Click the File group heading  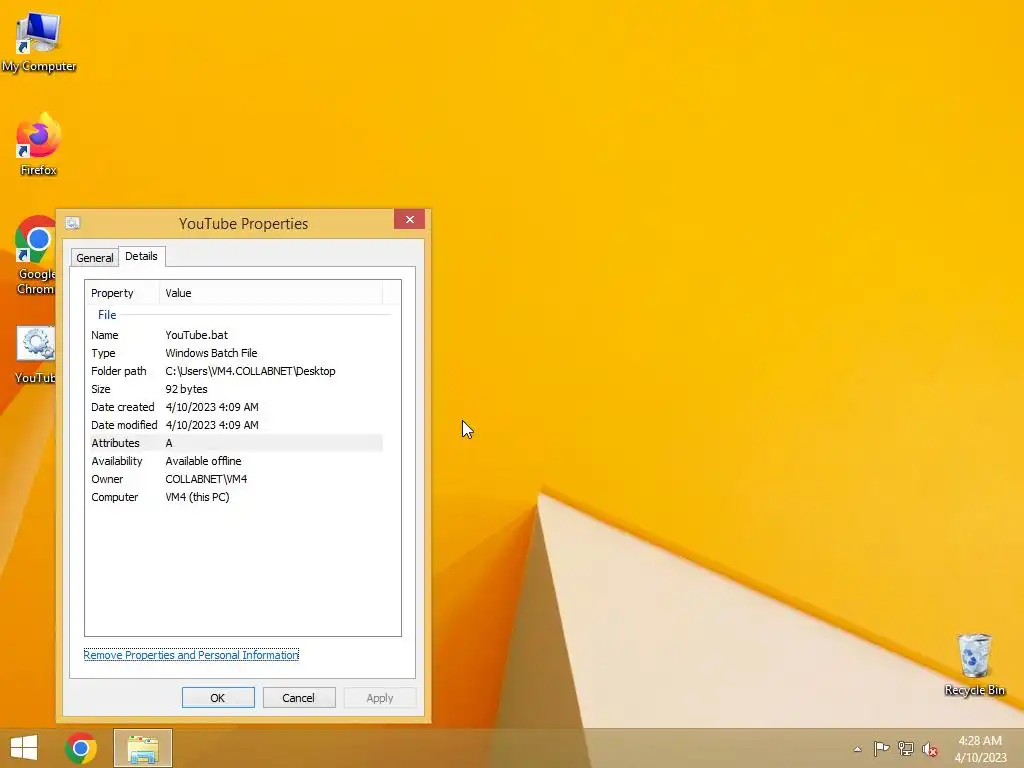click(x=107, y=315)
